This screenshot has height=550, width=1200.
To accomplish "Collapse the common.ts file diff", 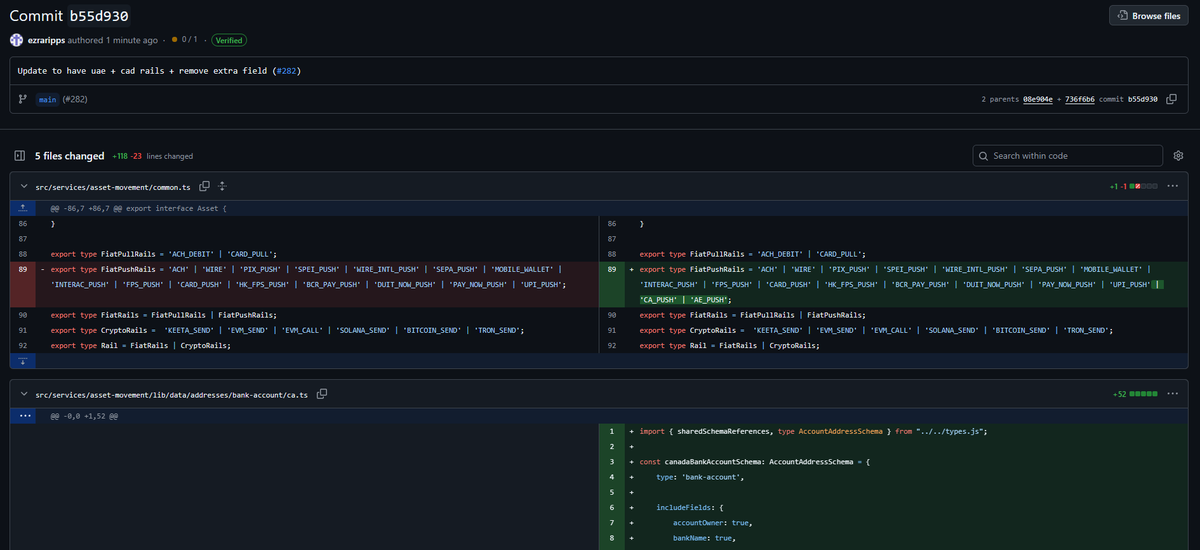I will (x=23, y=186).
